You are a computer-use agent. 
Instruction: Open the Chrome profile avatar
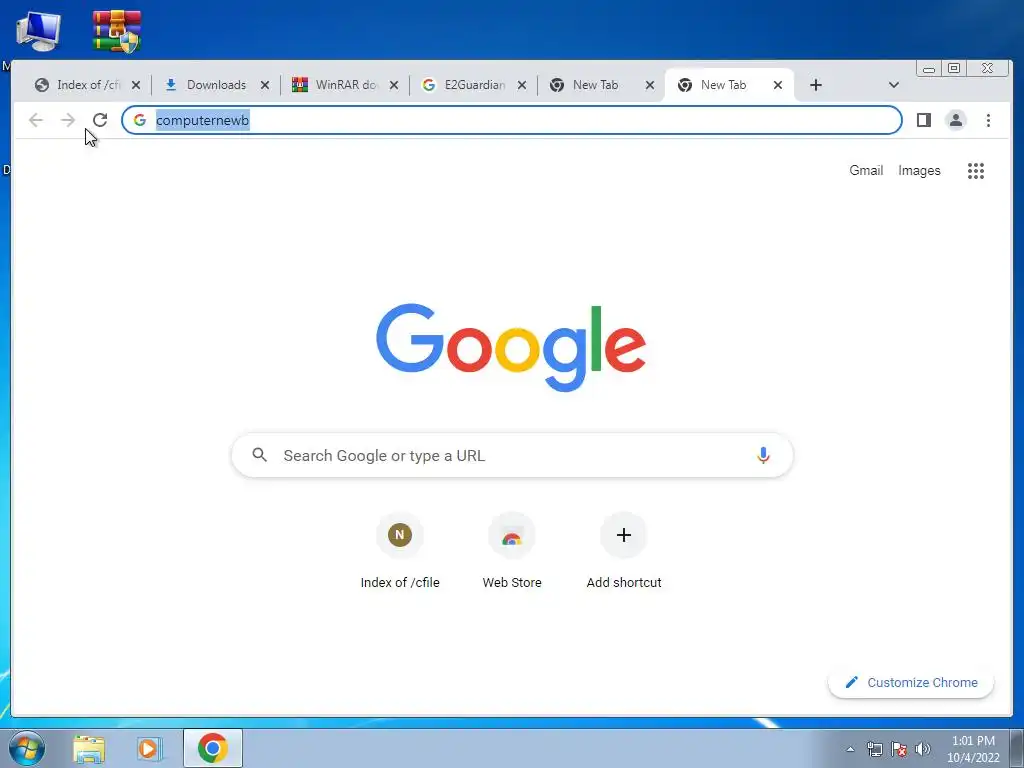click(x=955, y=120)
